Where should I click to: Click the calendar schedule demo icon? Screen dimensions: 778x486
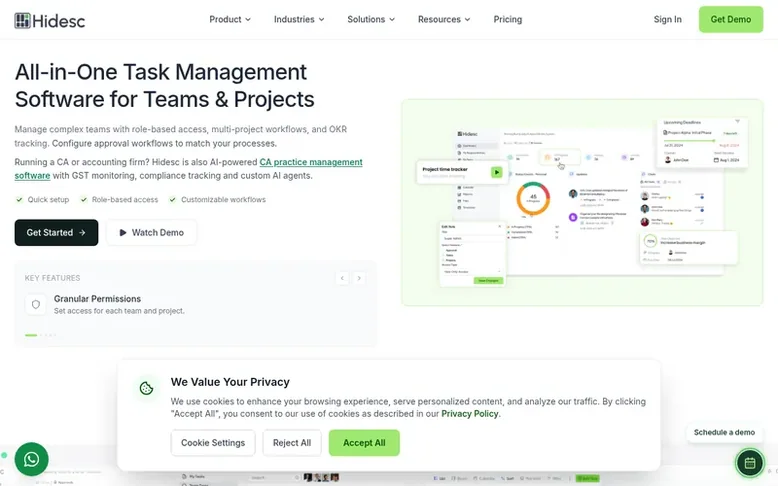750,463
